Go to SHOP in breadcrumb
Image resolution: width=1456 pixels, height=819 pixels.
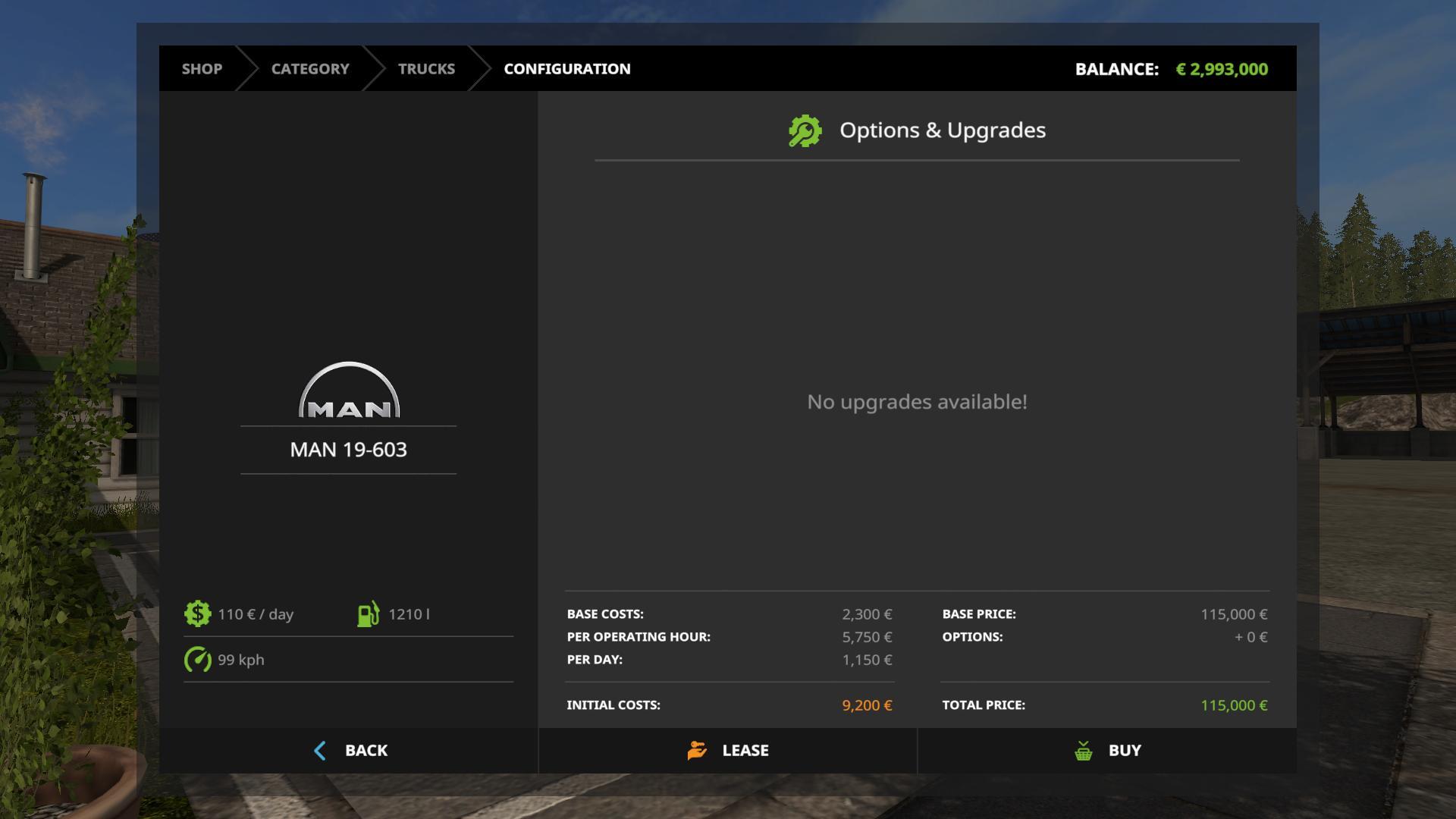[202, 69]
